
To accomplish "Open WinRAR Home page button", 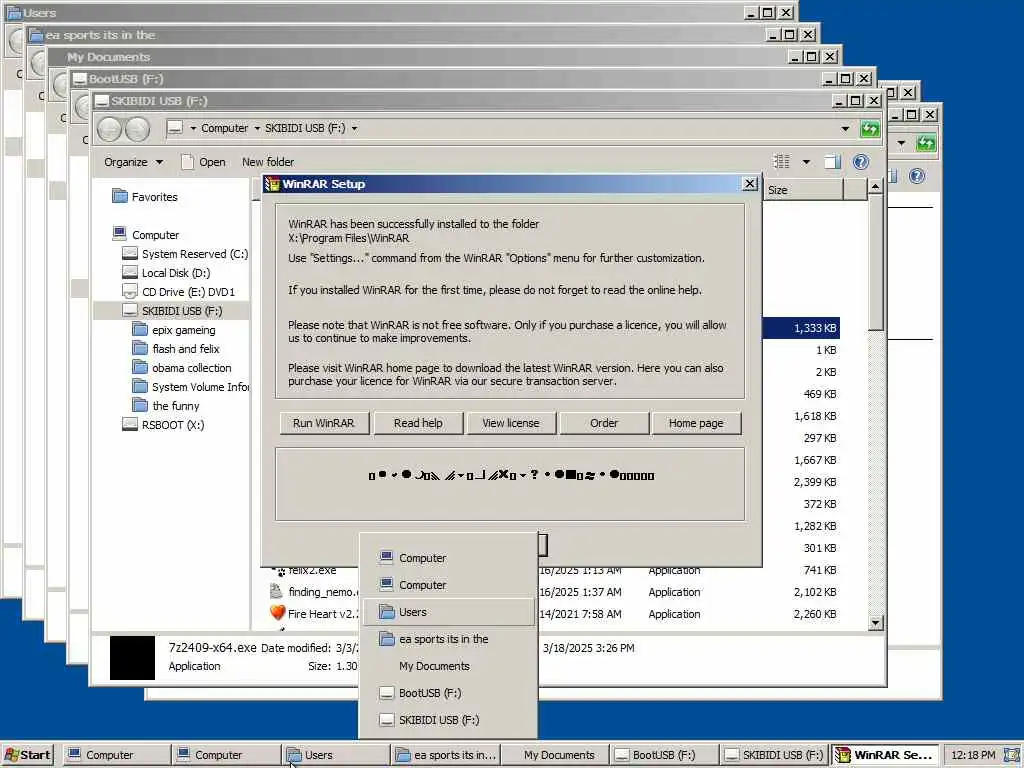I will [x=696, y=423].
